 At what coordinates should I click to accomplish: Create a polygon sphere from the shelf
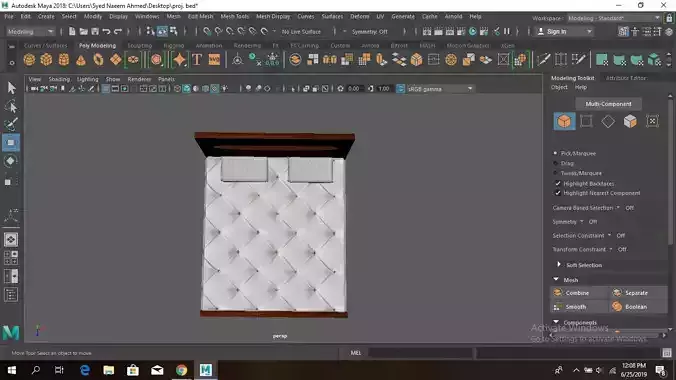click(29, 60)
